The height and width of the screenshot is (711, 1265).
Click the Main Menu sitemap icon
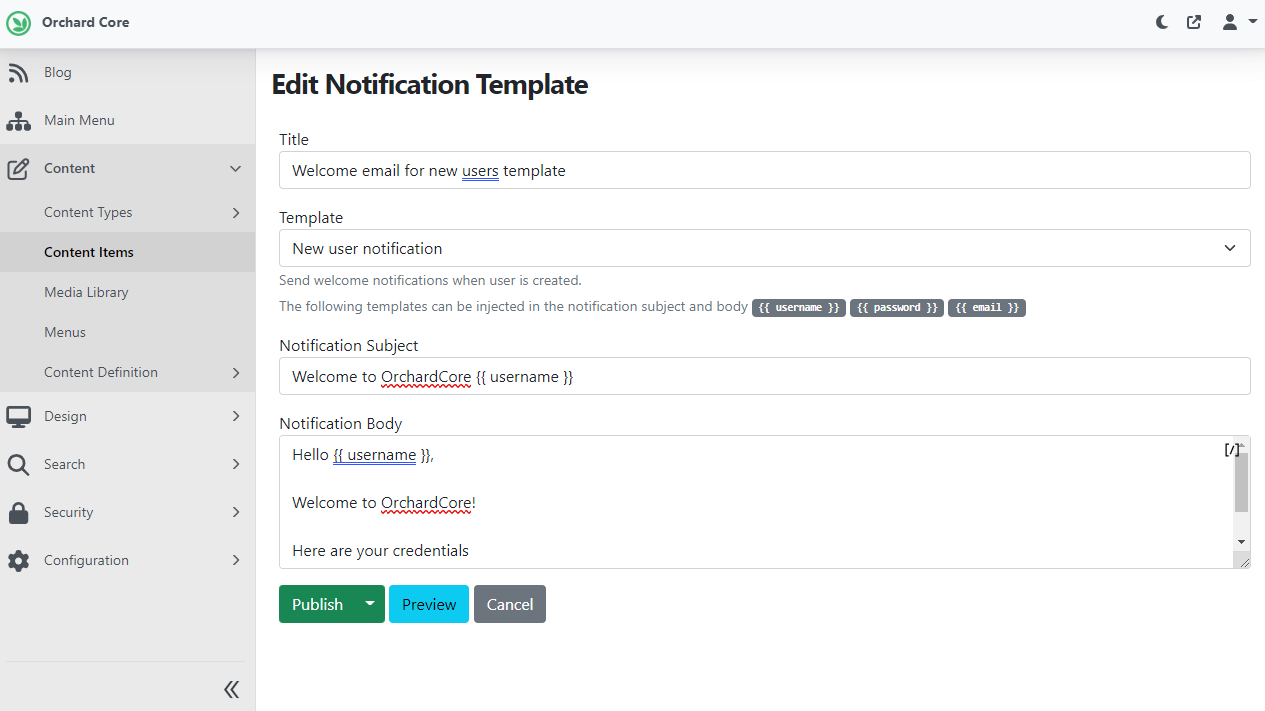(18, 121)
